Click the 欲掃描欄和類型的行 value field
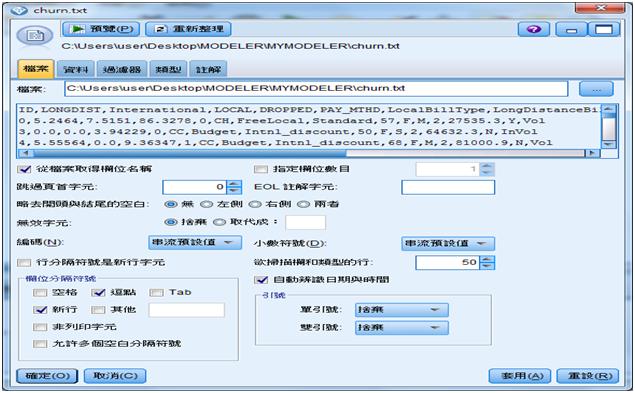The width and height of the screenshot is (635, 393). pyautogui.click(x=447, y=263)
